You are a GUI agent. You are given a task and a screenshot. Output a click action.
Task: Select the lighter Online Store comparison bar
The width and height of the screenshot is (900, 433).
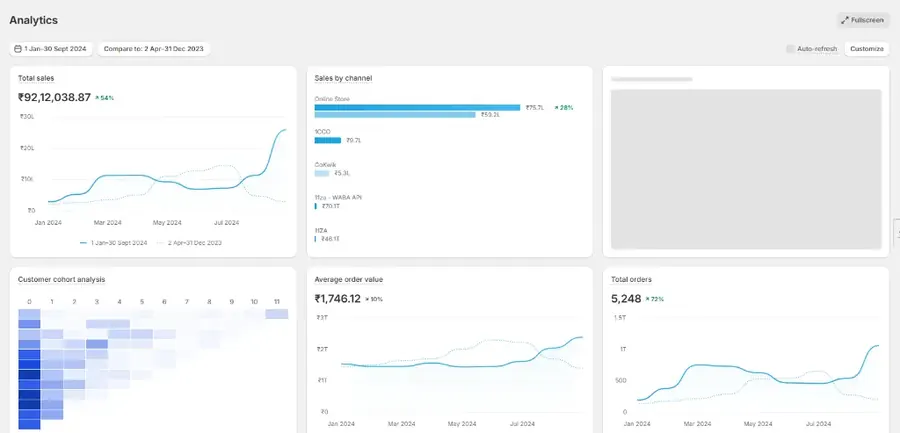point(395,115)
